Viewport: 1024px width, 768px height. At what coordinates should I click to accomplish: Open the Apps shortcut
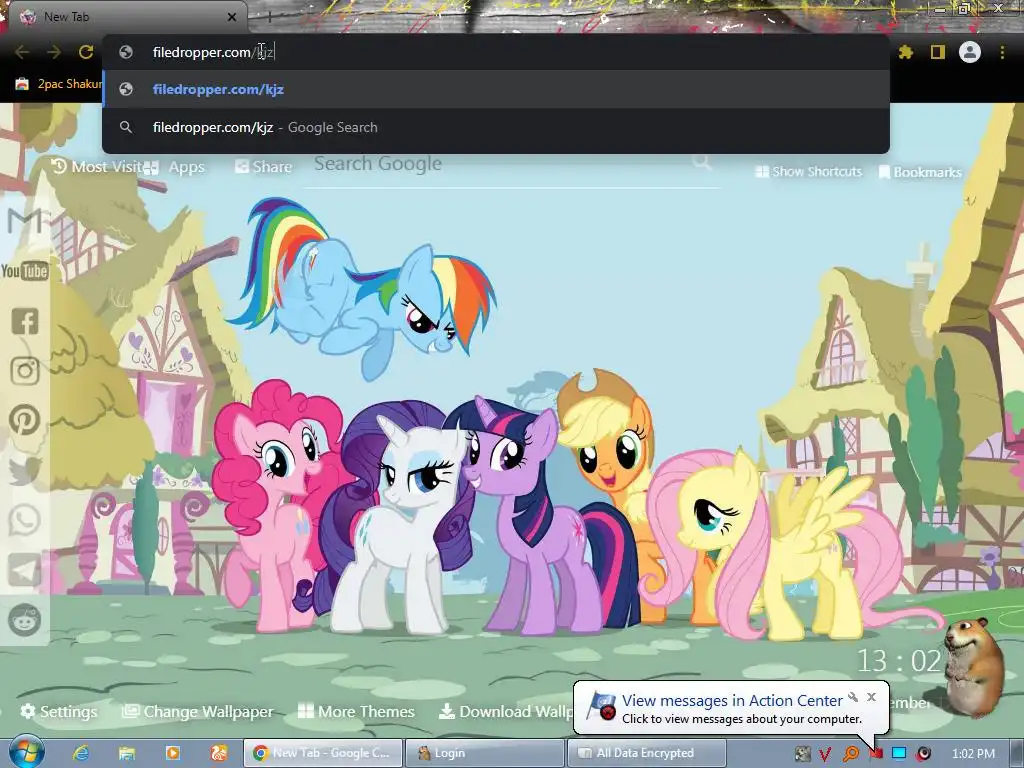(x=174, y=167)
